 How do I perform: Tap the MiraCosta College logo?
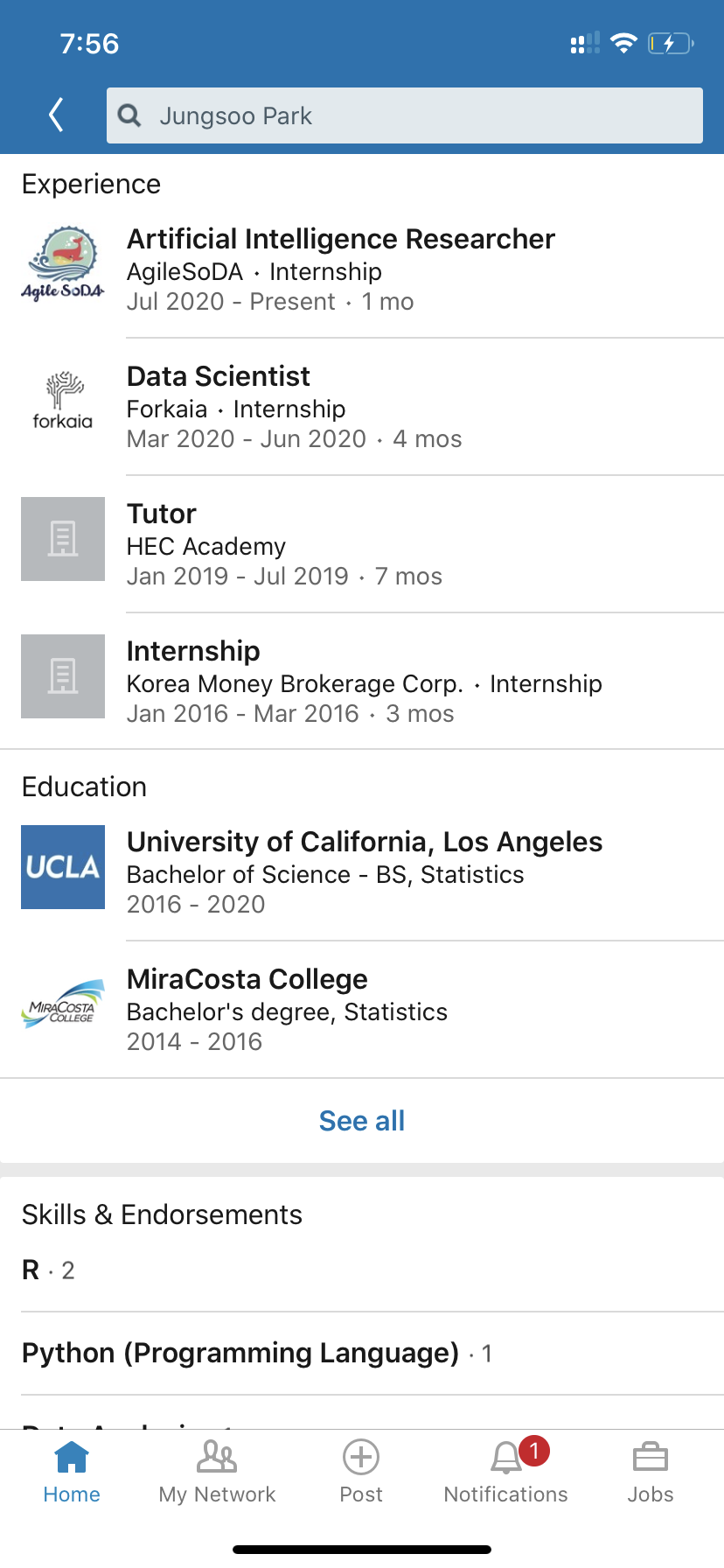point(63,1004)
